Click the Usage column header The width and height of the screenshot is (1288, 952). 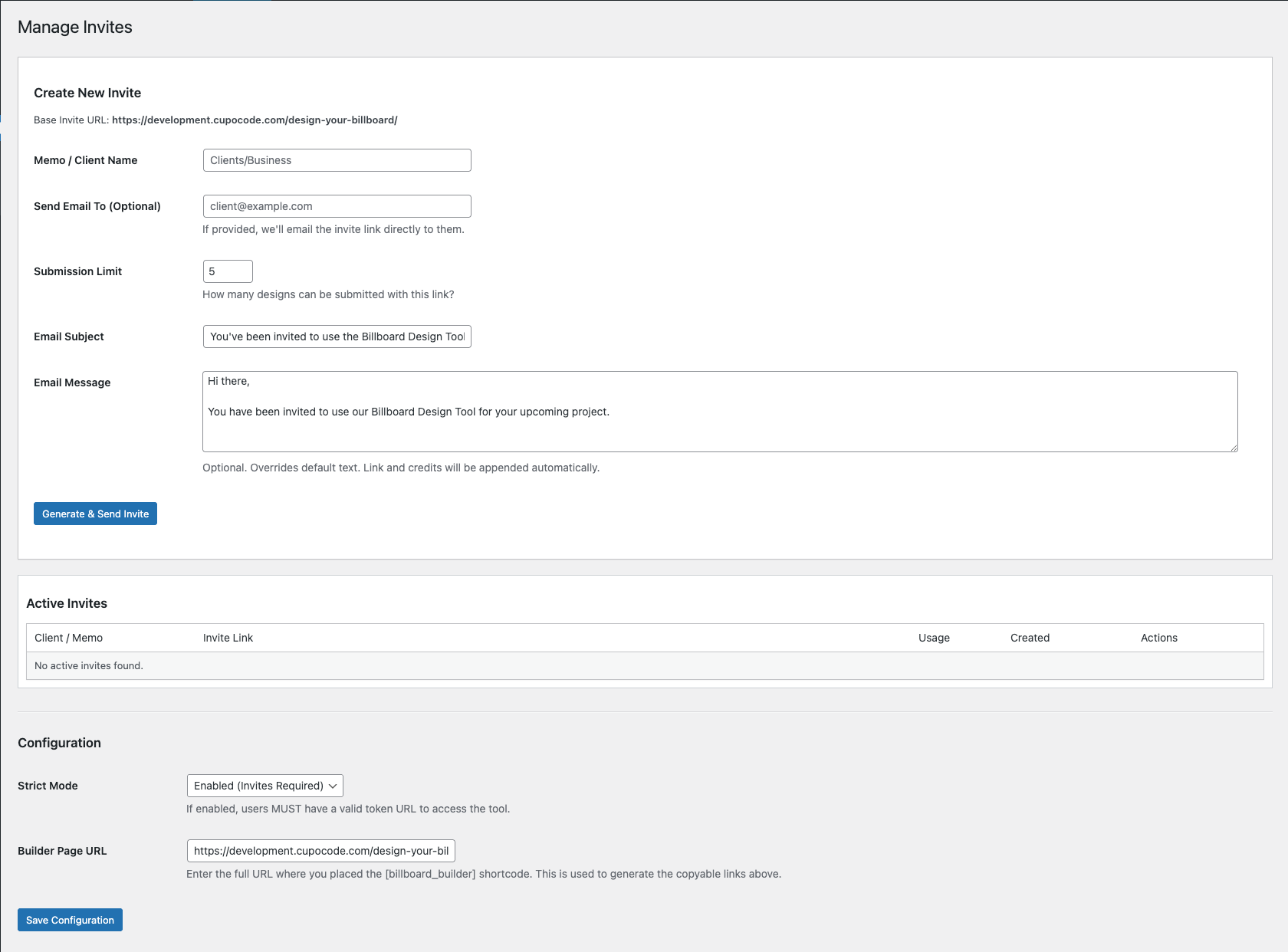coord(934,638)
